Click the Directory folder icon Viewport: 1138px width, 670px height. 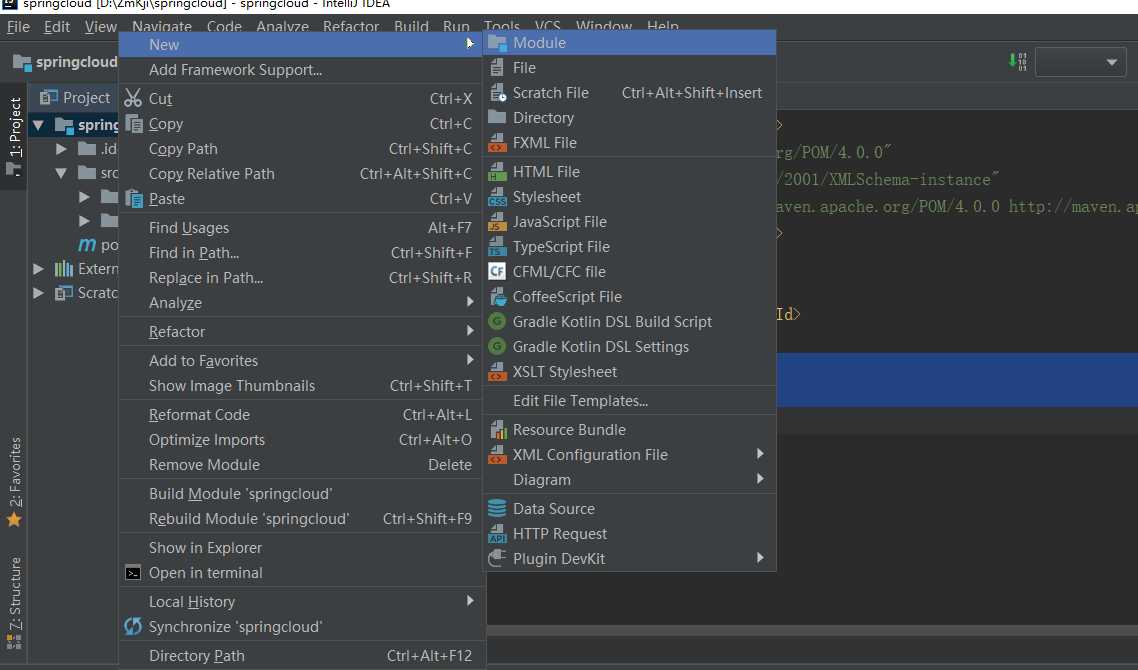point(497,117)
